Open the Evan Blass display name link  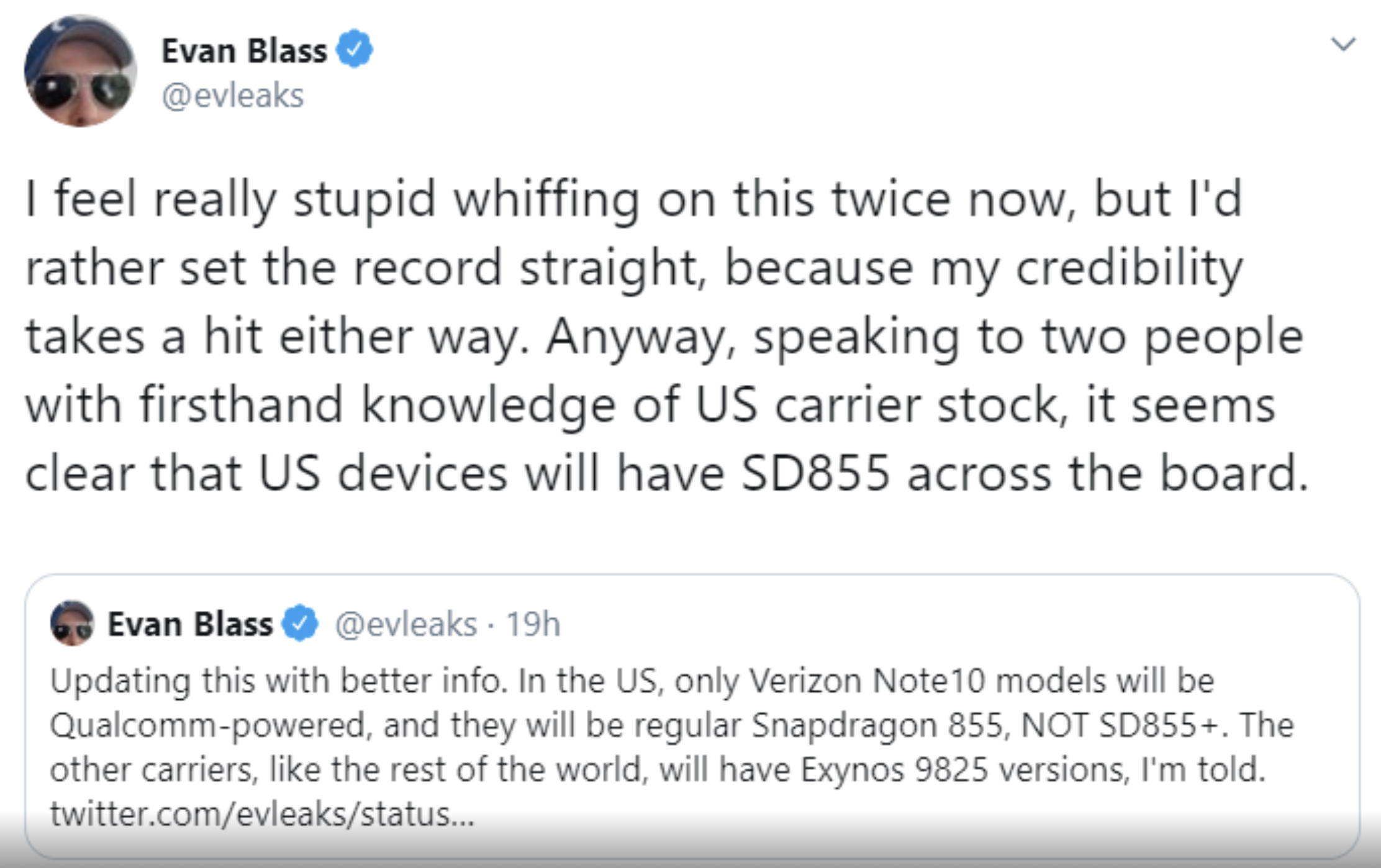(x=244, y=50)
